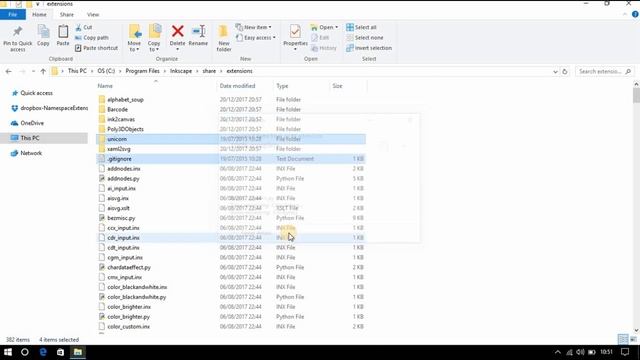Viewport: 640px width, 360px height.
Task: Click Select all in ribbon
Action: pyautogui.click(x=361, y=27)
